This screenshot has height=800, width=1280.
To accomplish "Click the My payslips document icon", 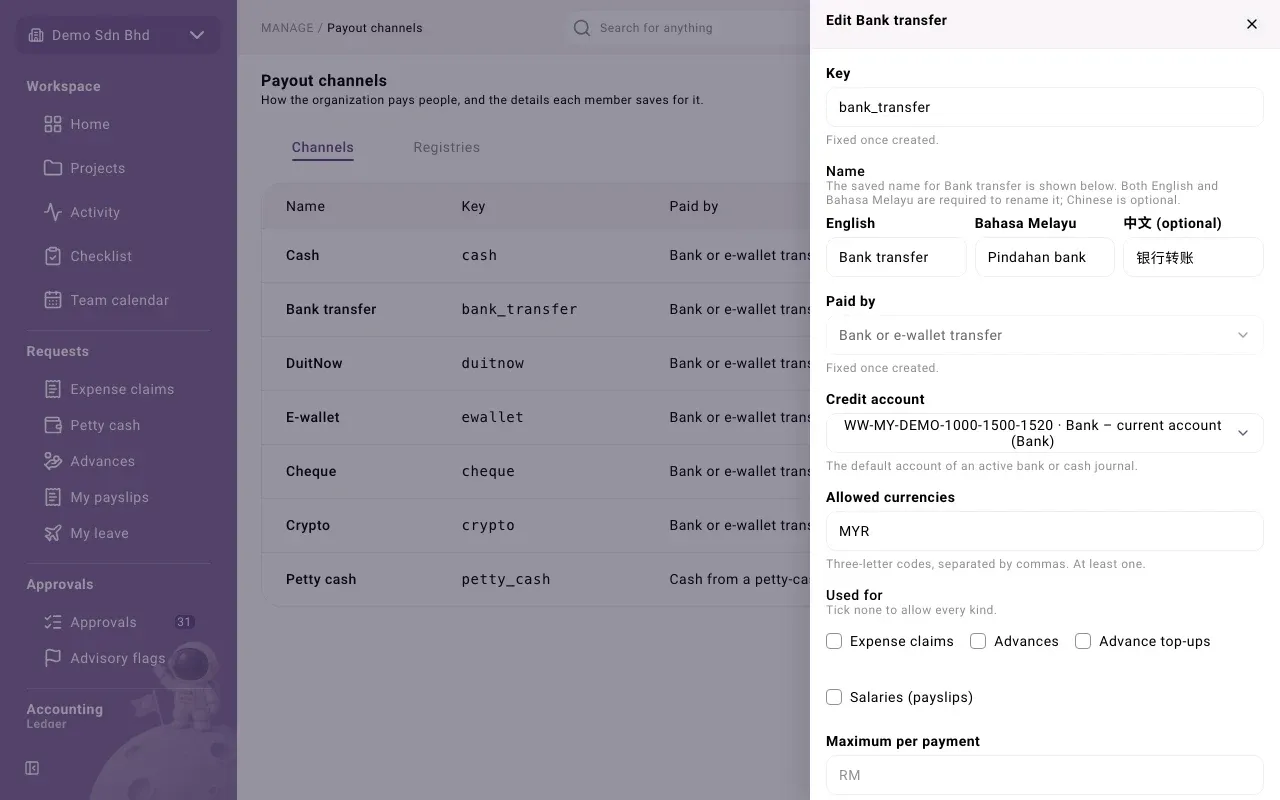I will tap(53, 497).
